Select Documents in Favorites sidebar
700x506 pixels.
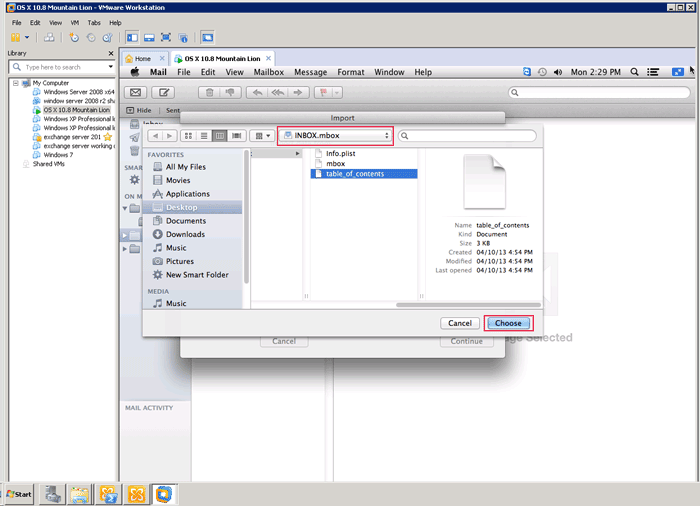point(186,221)
